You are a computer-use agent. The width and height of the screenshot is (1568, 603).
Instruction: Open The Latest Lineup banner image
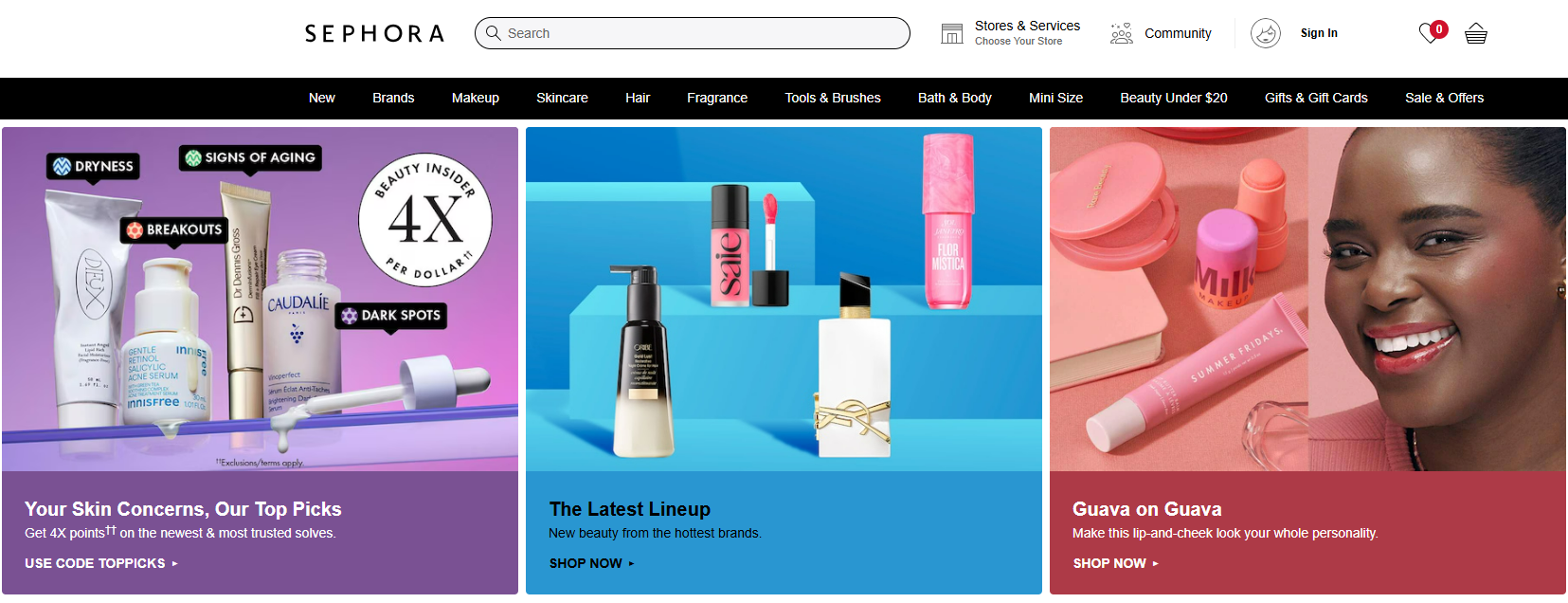coord(784,299)
